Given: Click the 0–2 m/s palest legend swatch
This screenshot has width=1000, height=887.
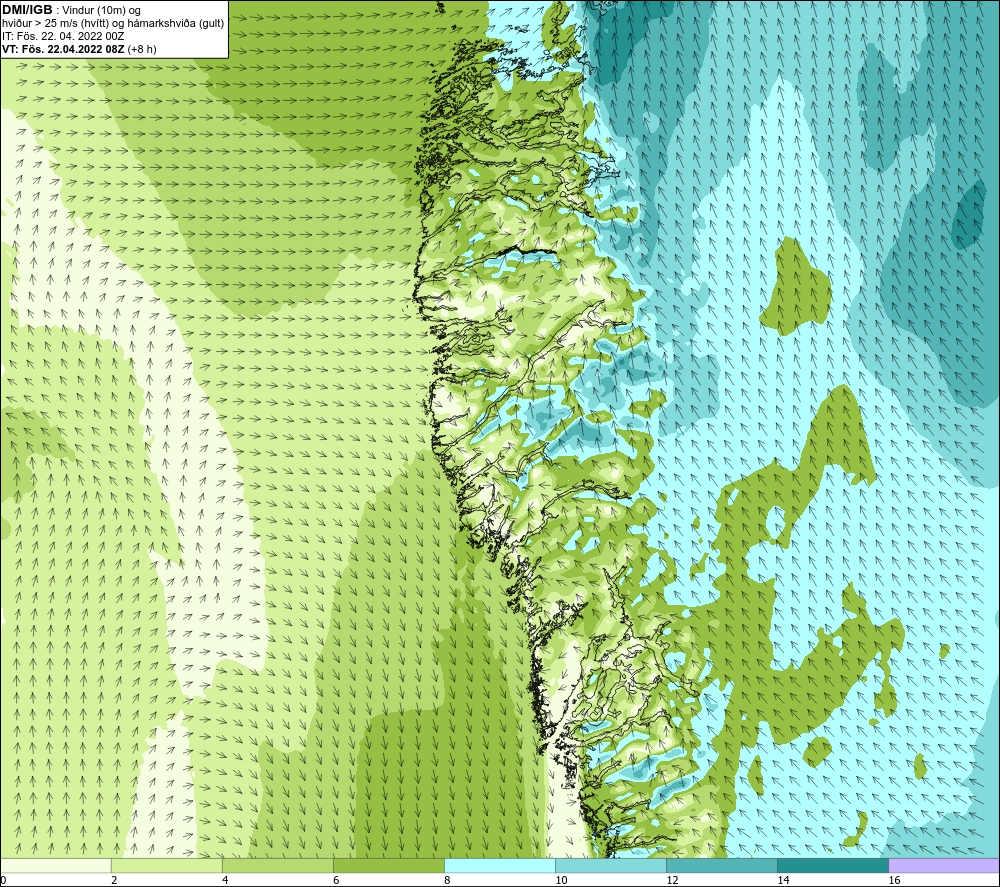Looking at the screenshot, I should 56,865.
